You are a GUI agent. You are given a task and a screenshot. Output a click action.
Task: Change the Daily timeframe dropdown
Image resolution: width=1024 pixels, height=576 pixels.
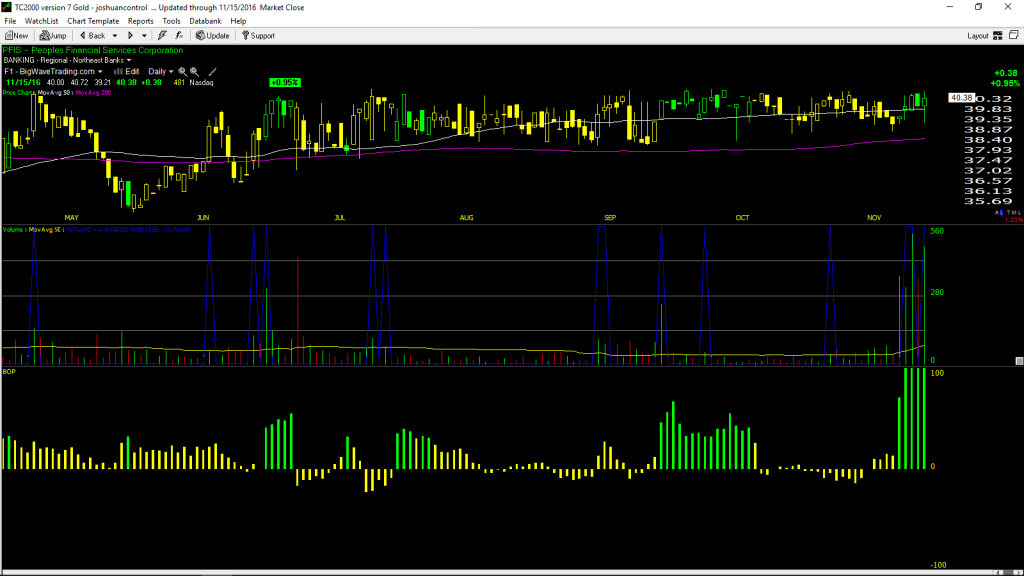pyautogui.click(x=161, y=72)
